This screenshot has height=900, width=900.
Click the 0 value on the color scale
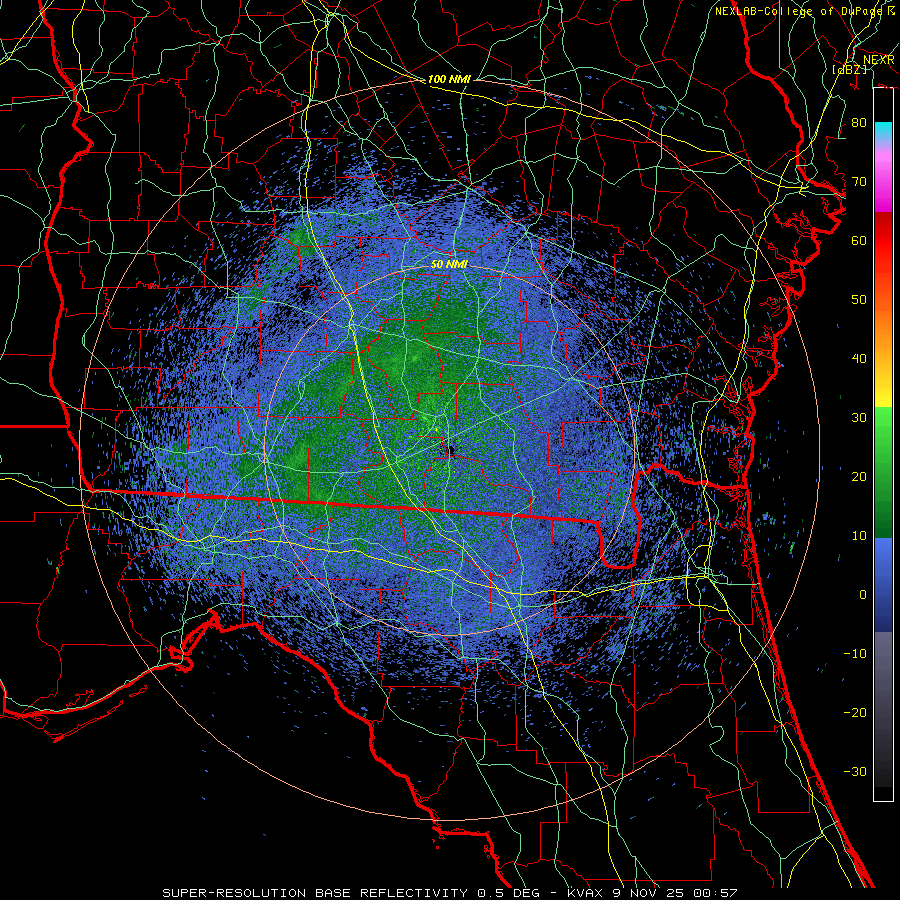click(x=863, y=595)
